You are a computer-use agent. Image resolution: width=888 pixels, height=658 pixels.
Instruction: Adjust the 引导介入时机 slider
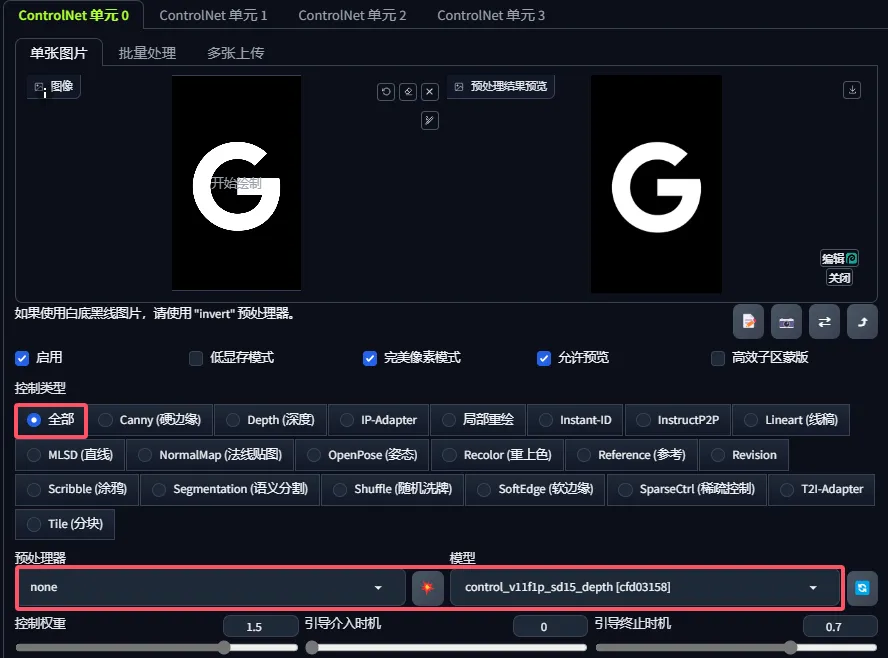(x=446, y=648)
